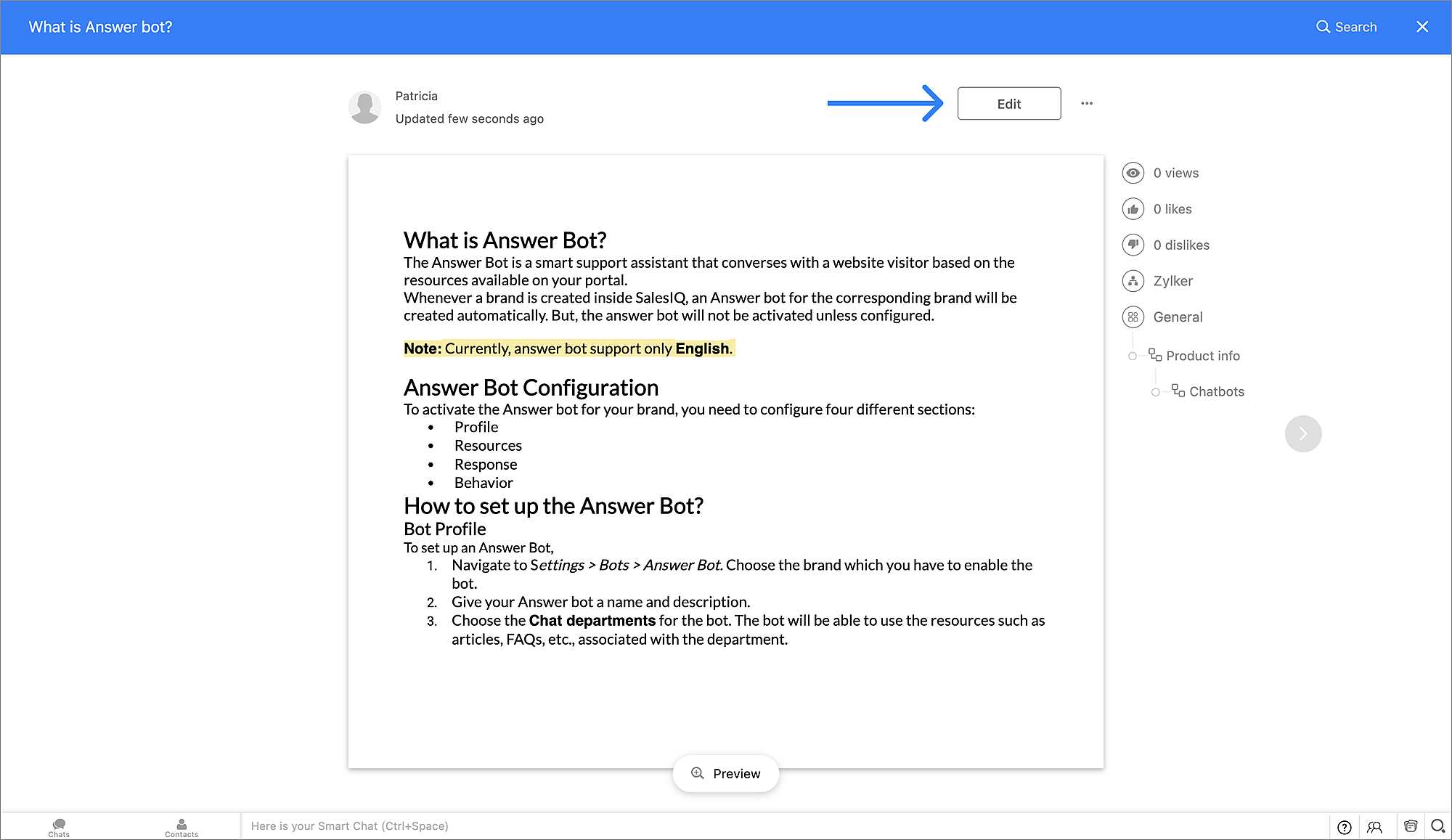Go to next article with chevron arrow
Screen dimensions: 1452x840
(1302, 433)
